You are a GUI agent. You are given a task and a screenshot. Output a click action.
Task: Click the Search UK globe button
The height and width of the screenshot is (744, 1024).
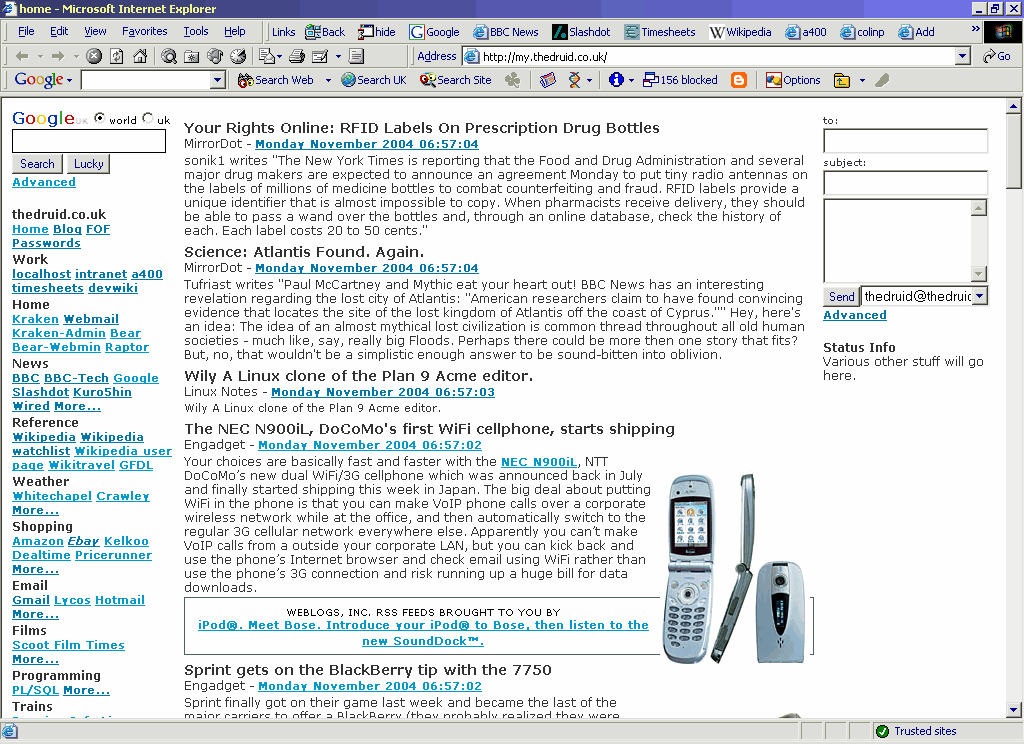[374, 80]
